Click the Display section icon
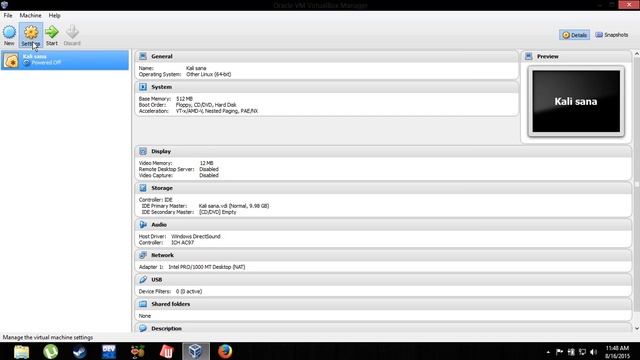Image resolution: width=640 pixels, height=360 pixels. 143,151
